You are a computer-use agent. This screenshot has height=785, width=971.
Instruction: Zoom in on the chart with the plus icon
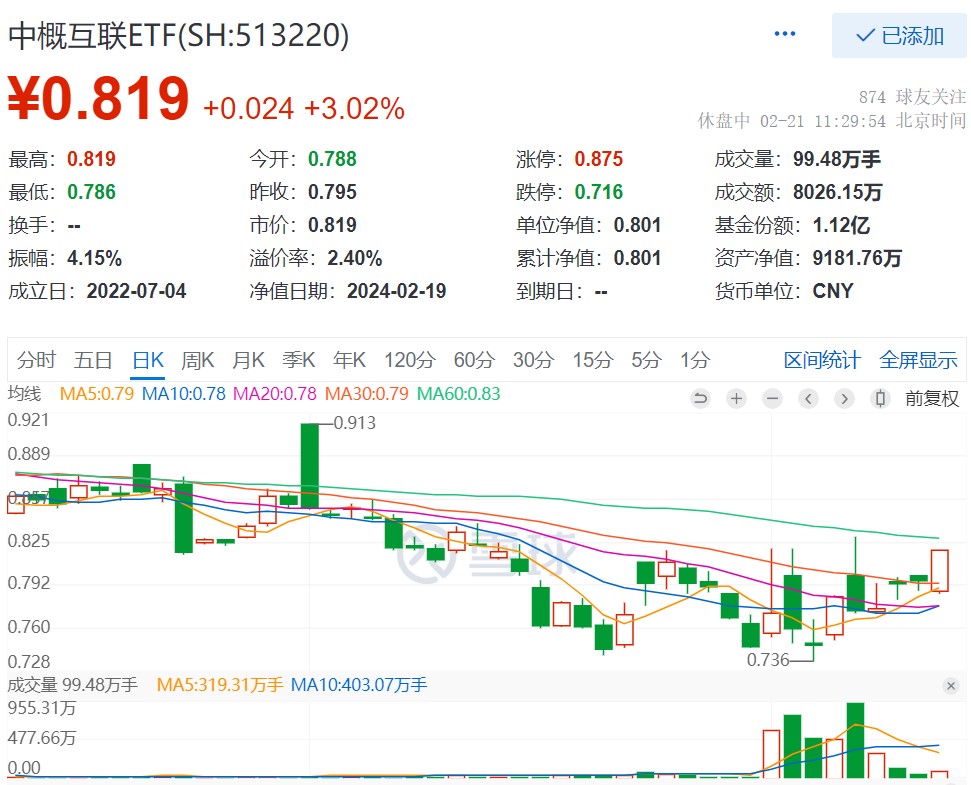(x=736, y=398)
